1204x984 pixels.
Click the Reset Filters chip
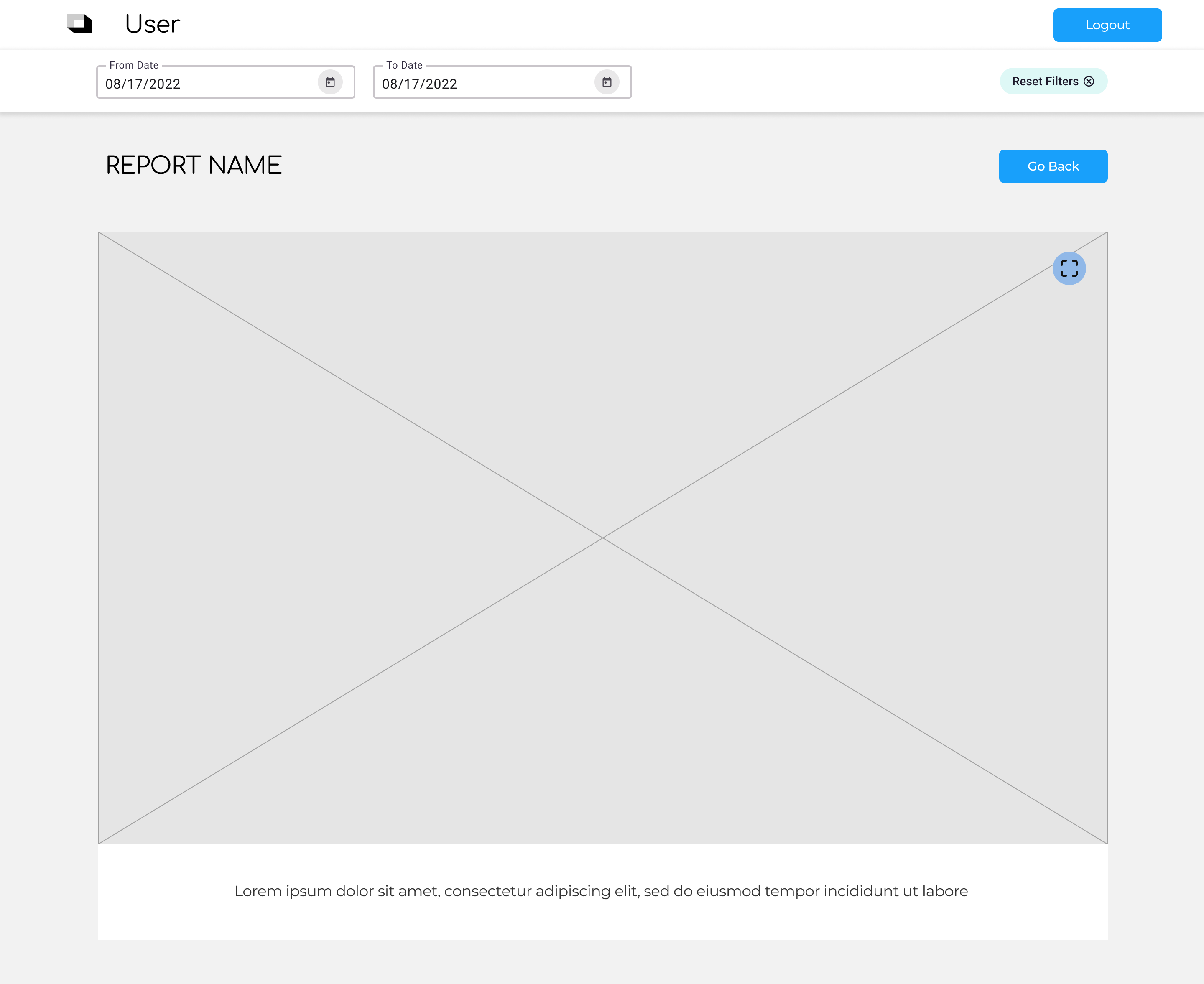1053,81
